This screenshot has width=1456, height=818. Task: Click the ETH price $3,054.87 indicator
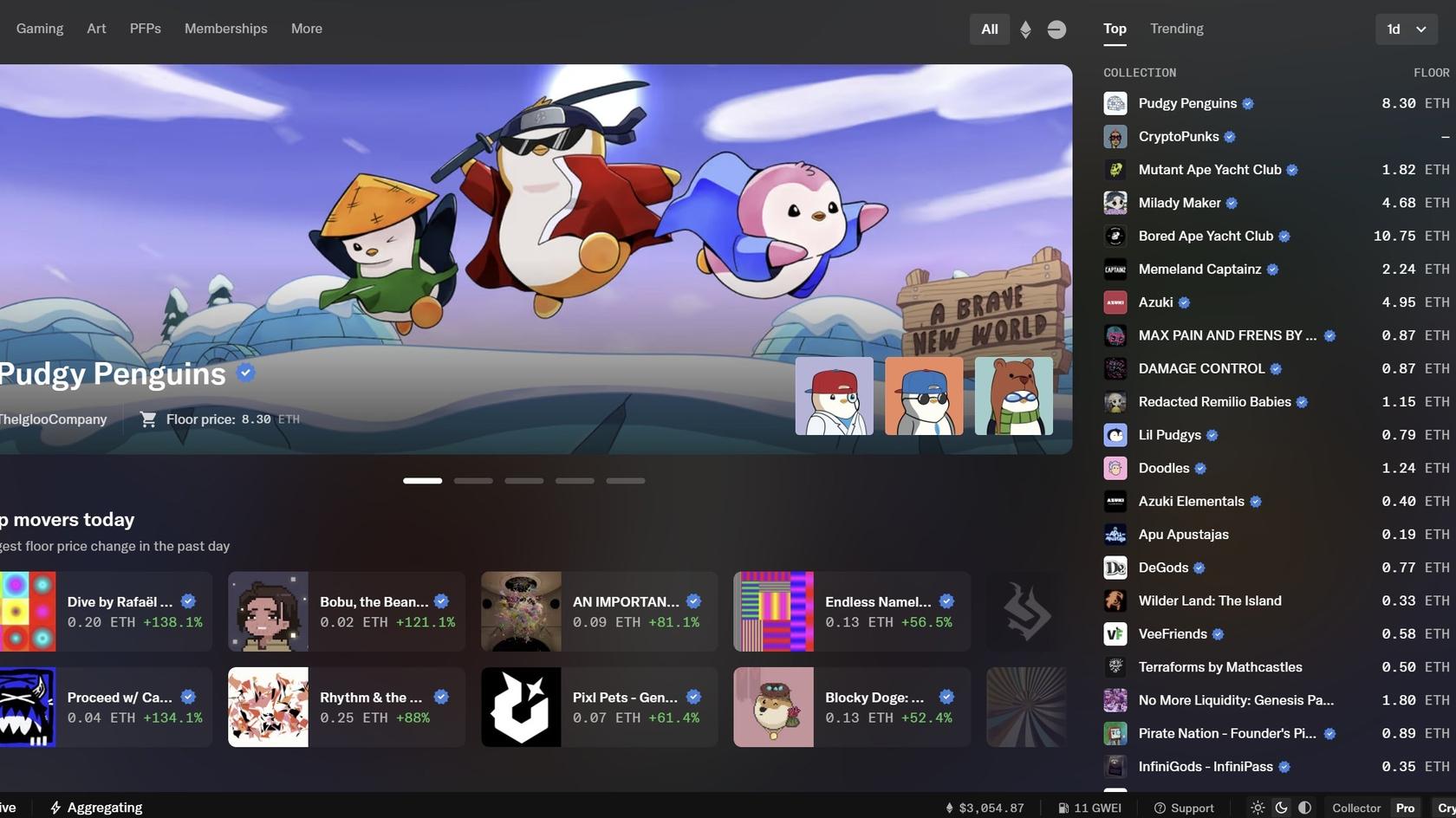[985, 808]
